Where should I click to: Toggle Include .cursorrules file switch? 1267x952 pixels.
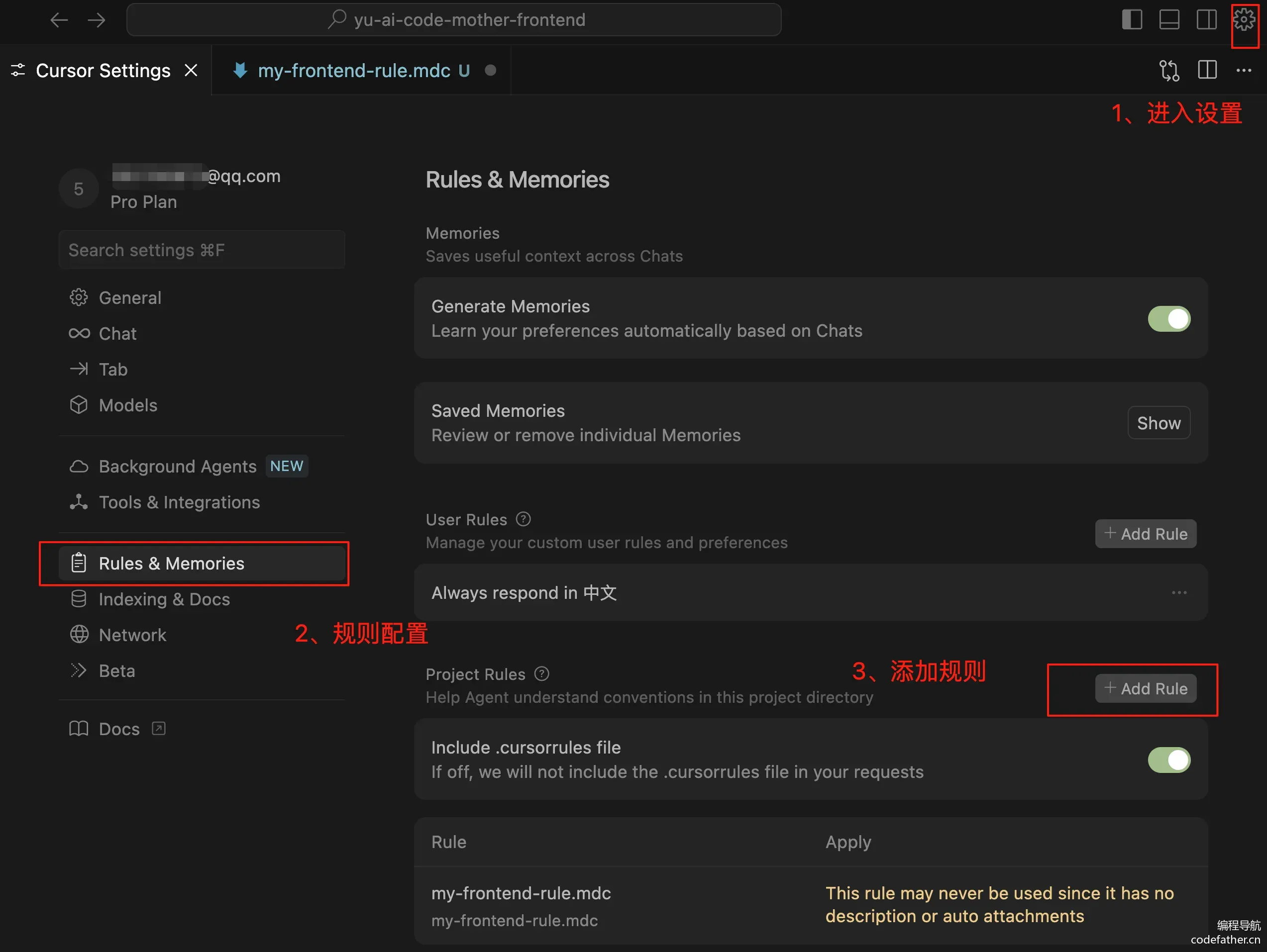(x=1169, y=760)
